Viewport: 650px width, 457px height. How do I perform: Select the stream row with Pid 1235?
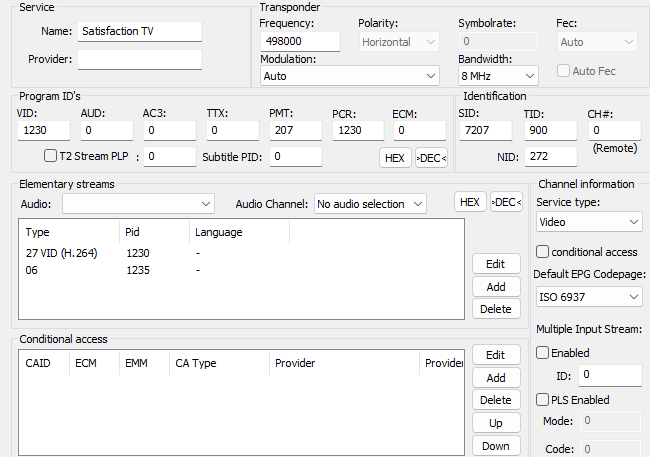[x=241, y=270]
